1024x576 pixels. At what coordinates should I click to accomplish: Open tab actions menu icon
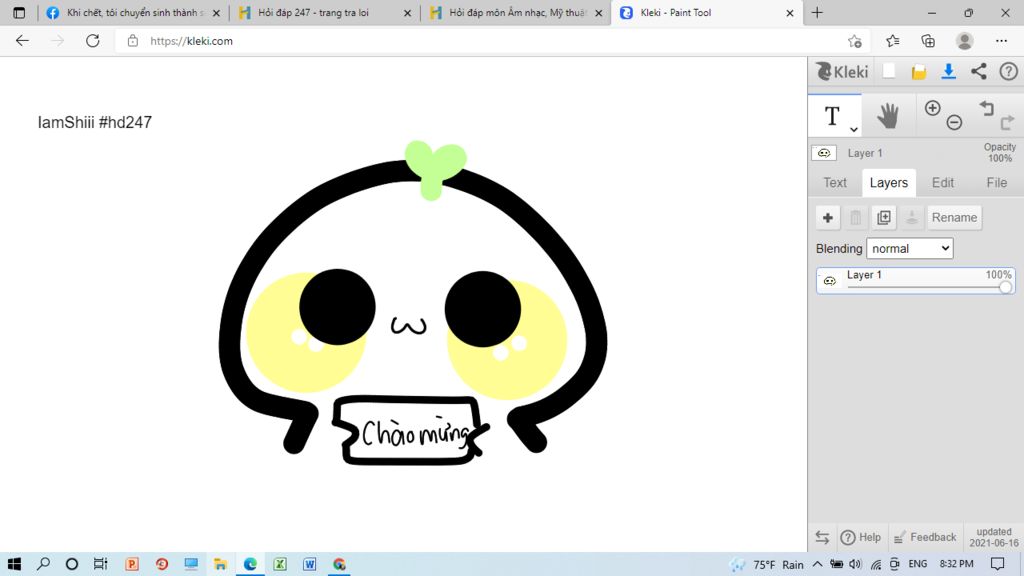19,12
